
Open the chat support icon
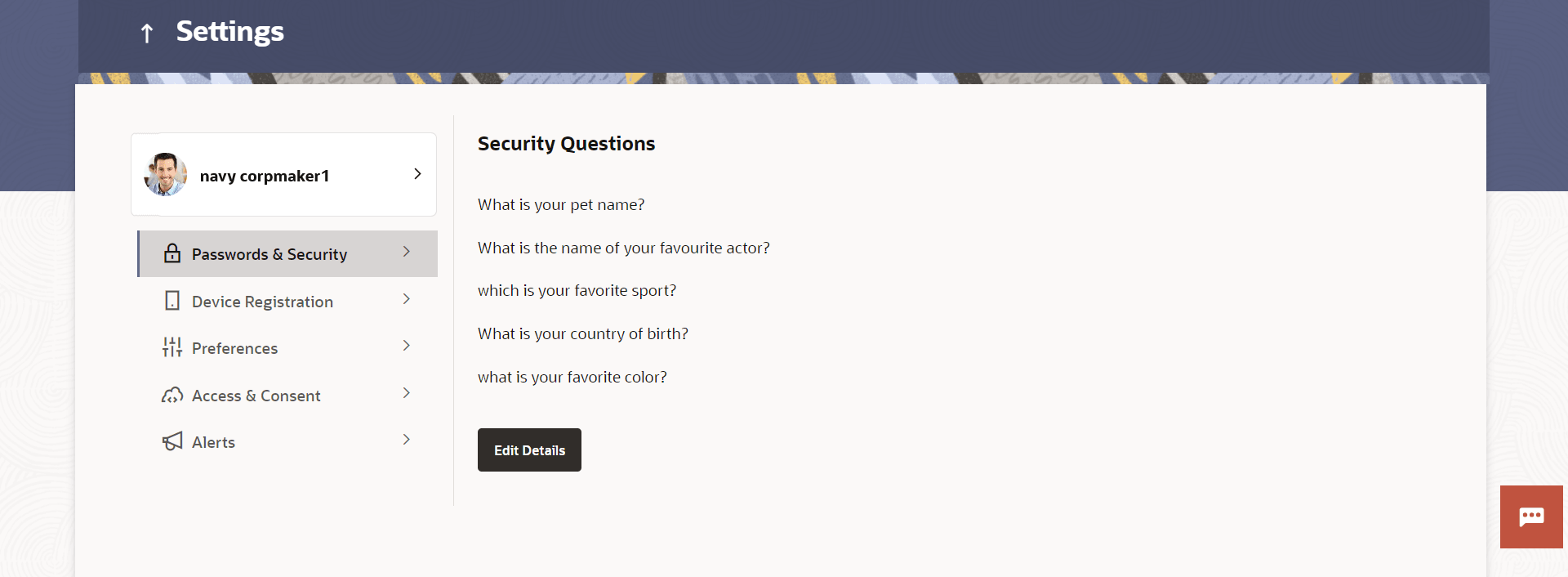[x=1531, y=517]
